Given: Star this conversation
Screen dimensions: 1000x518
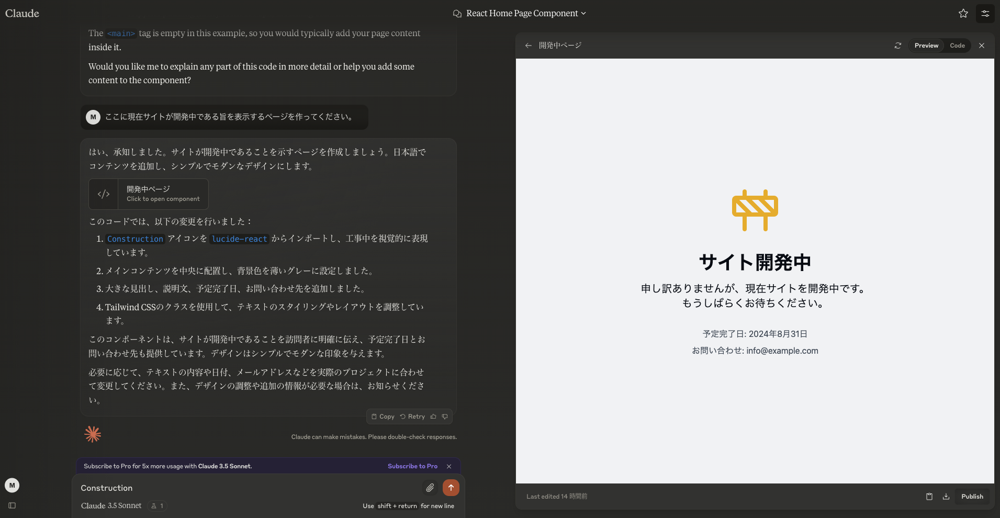Looking at the screenshot, I should (963, 13).
